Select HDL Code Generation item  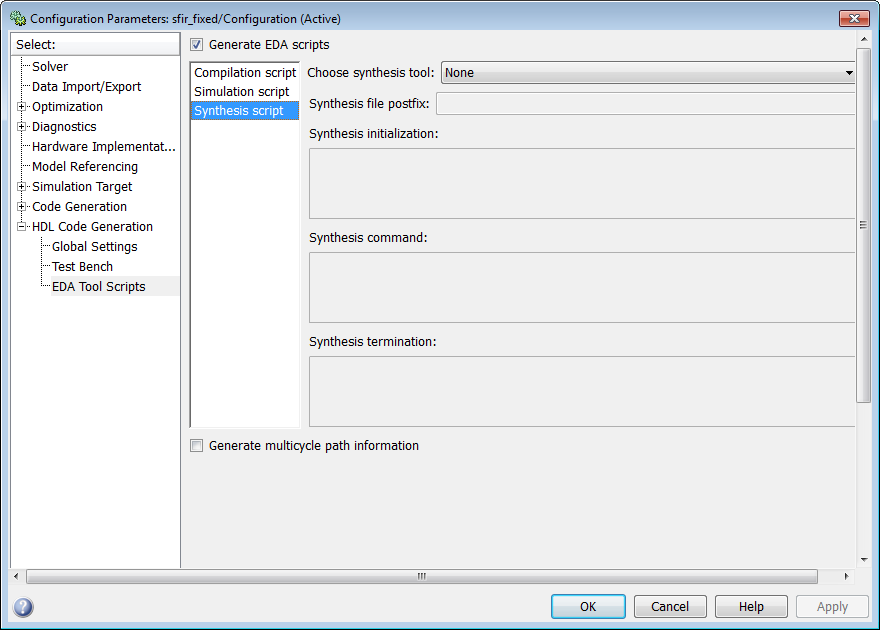(x=92, y=227)
